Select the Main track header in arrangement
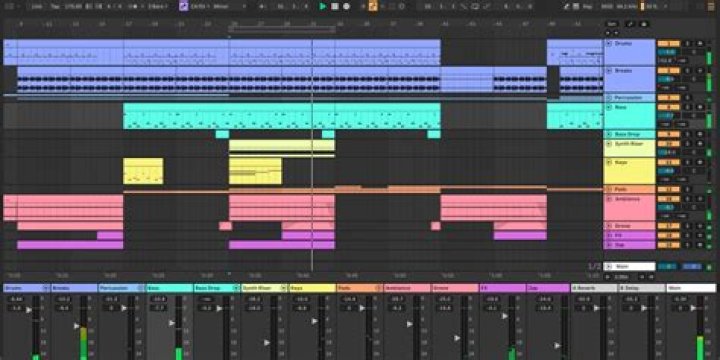Screen dimensions: 720x360 point(629,266)
